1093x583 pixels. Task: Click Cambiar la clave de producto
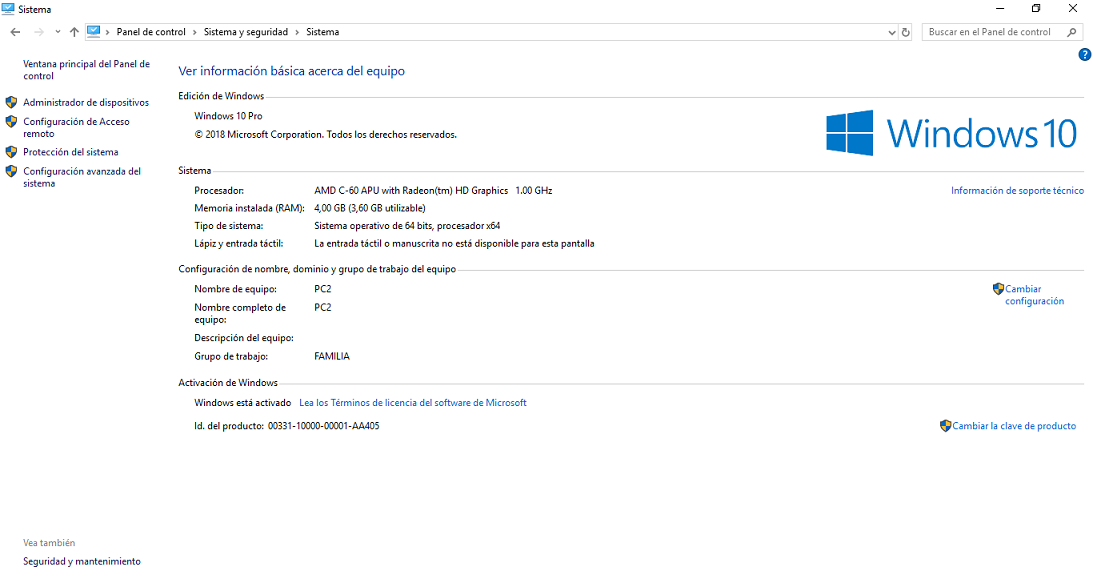[1014, 426]
